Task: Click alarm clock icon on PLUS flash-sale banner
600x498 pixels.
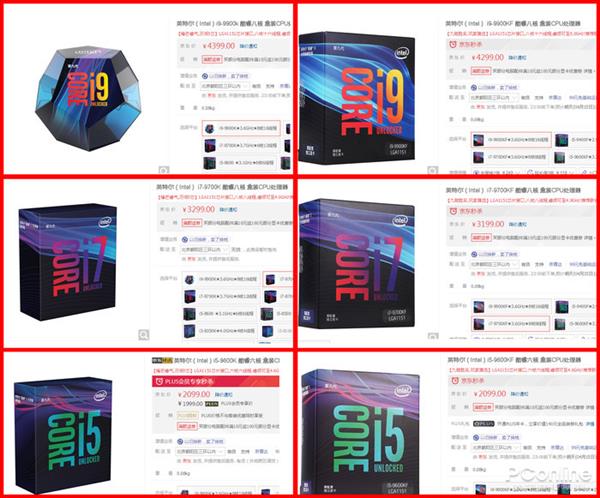Action: pyautogui.click(x=160, y=382)
